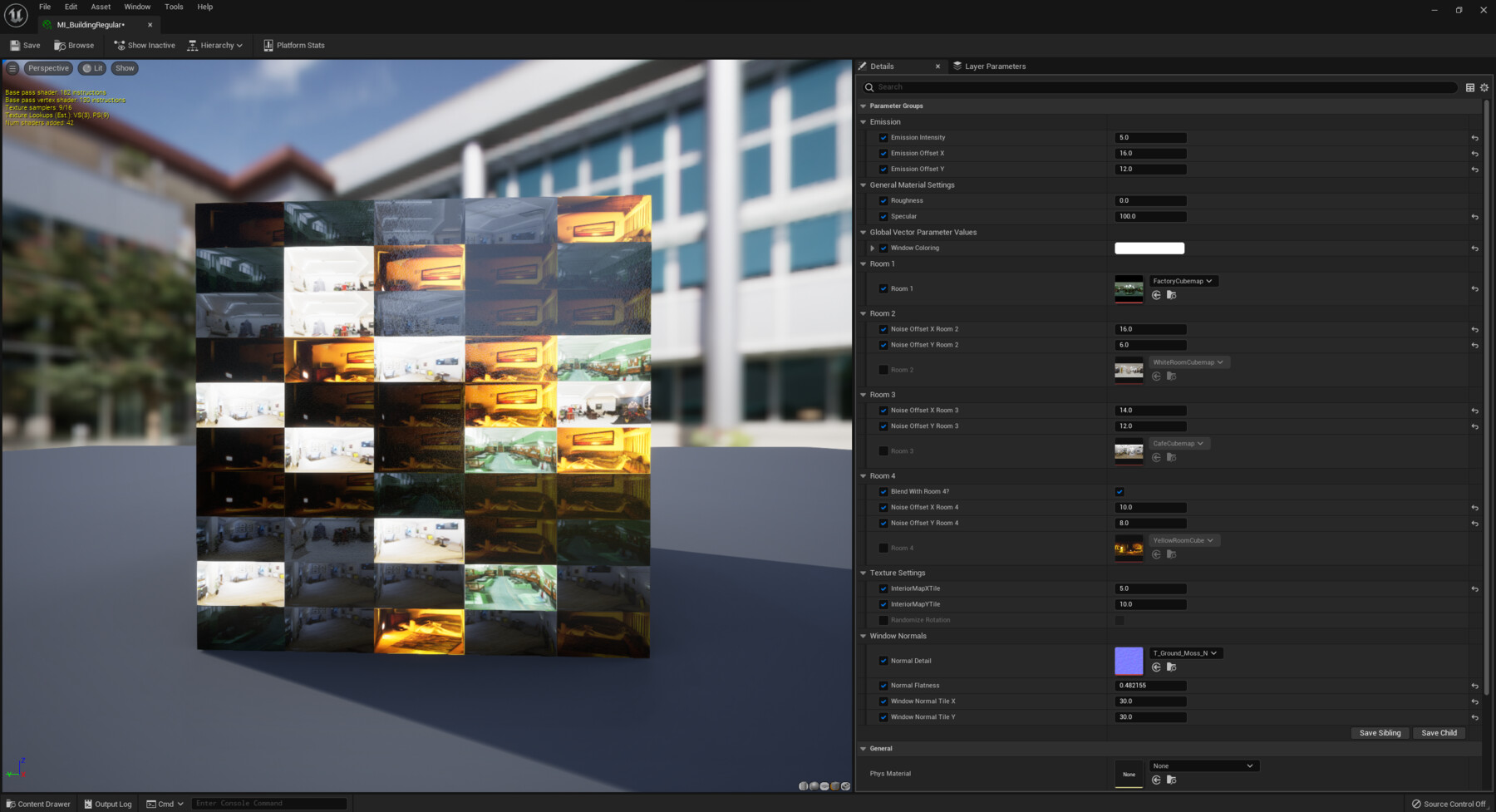Viewport: 1496px width, 812px height.
Task: Open the Content Drawer
Action: click(x=38, y=804)
